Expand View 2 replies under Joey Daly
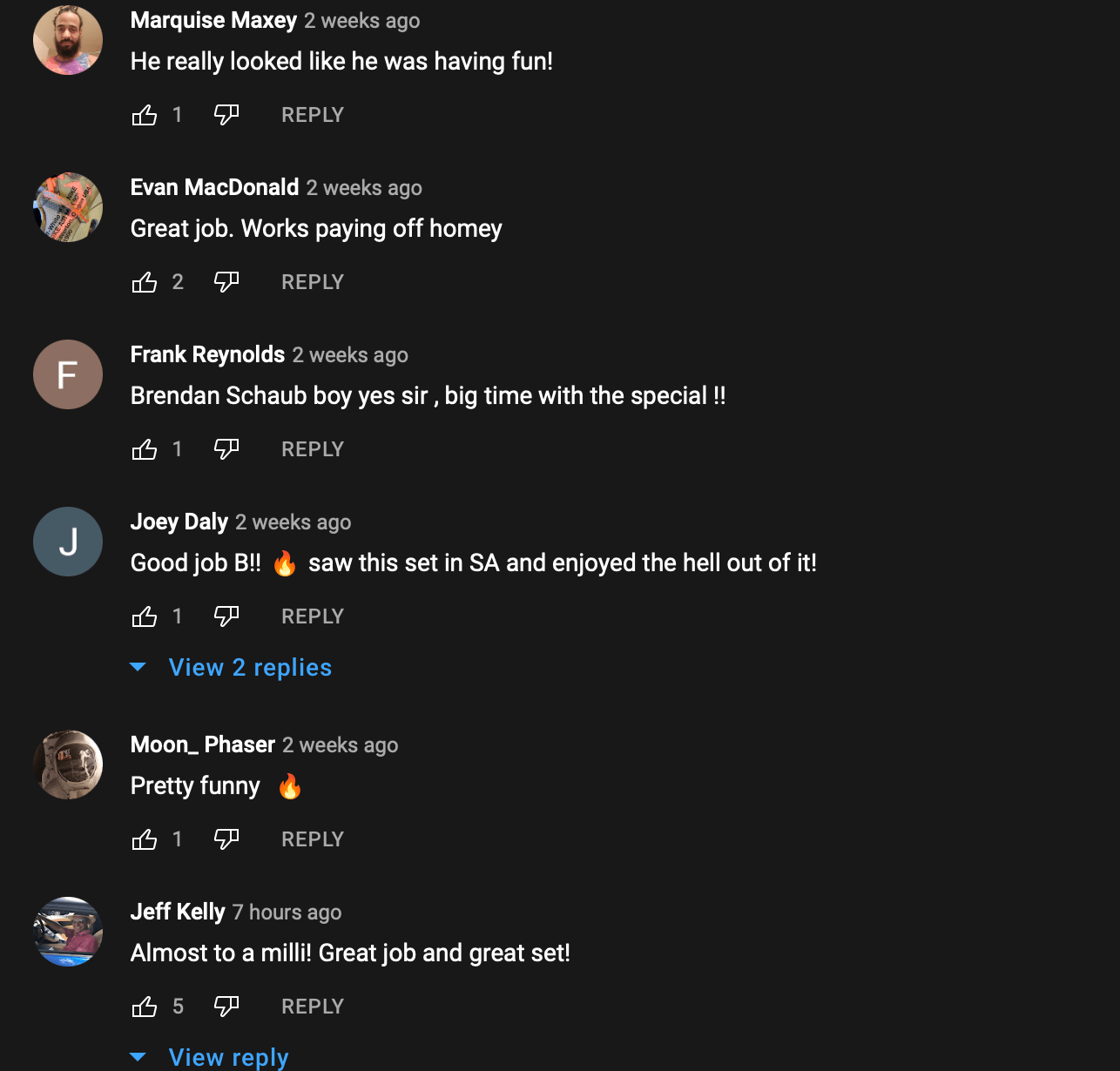 tap(249, 668)
